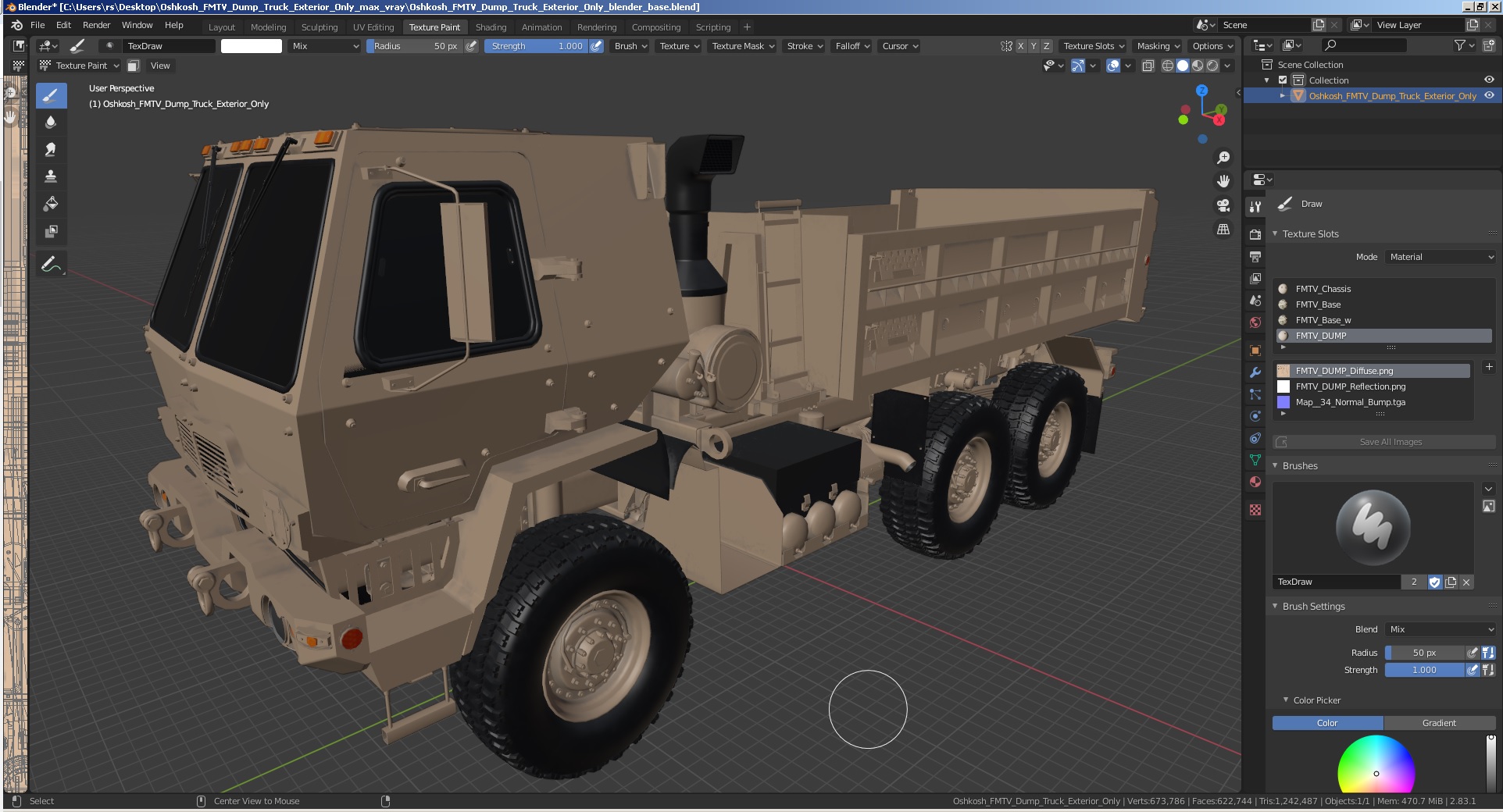This screenshot has height=812, width=1503.
Task: Toggle X-ray view mode
Action: coord(1148,66)
